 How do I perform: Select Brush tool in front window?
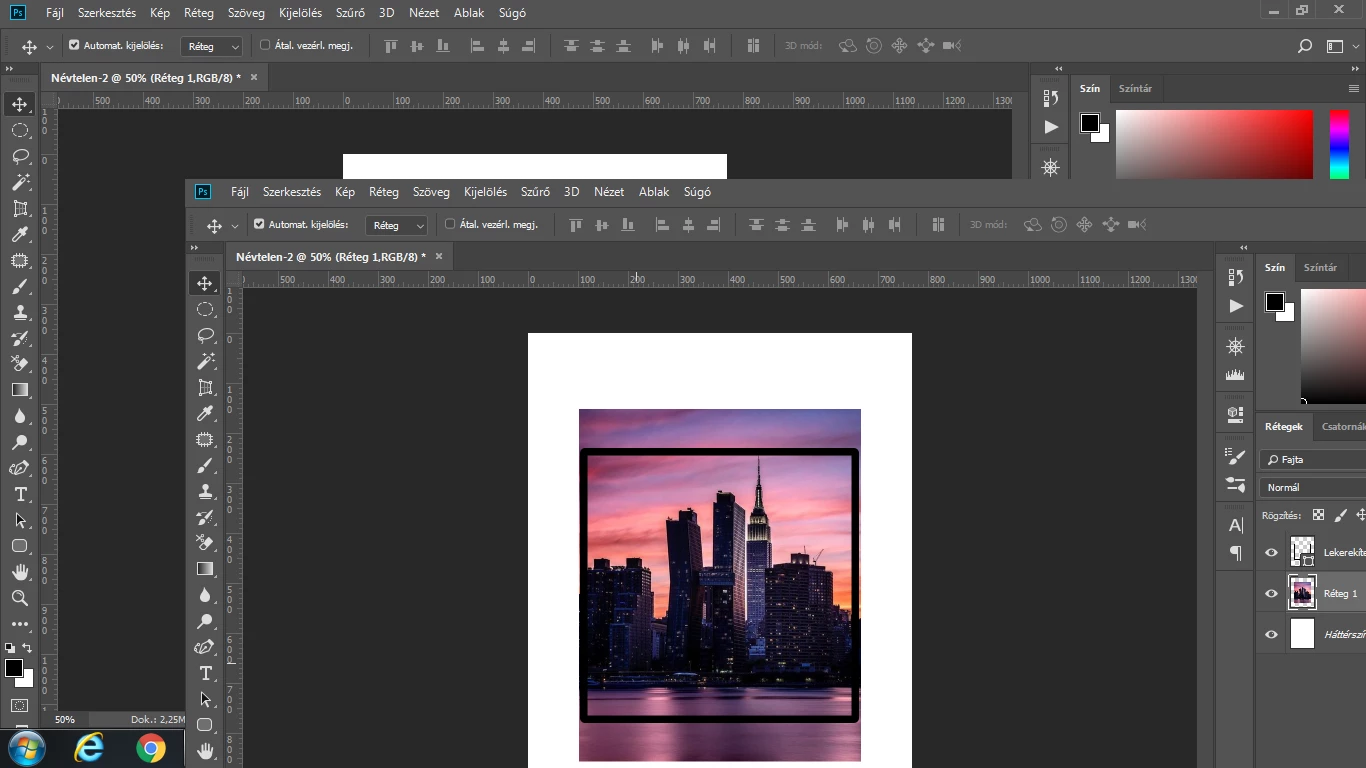pyautogui.click(x=205, y=465)
